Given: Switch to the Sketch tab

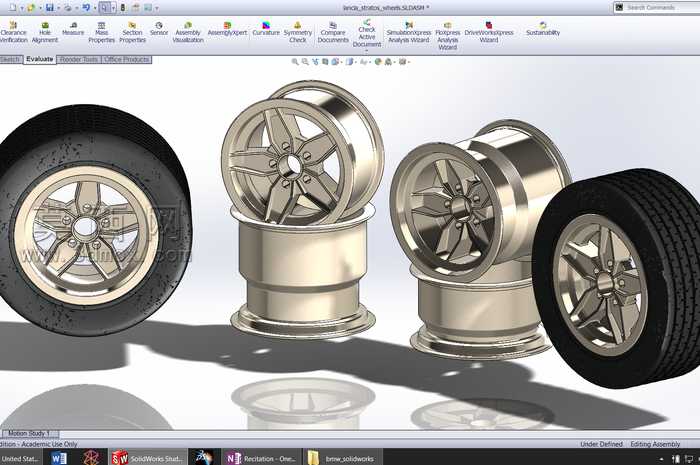Looking at the screenshot, I should coord(11,59).
